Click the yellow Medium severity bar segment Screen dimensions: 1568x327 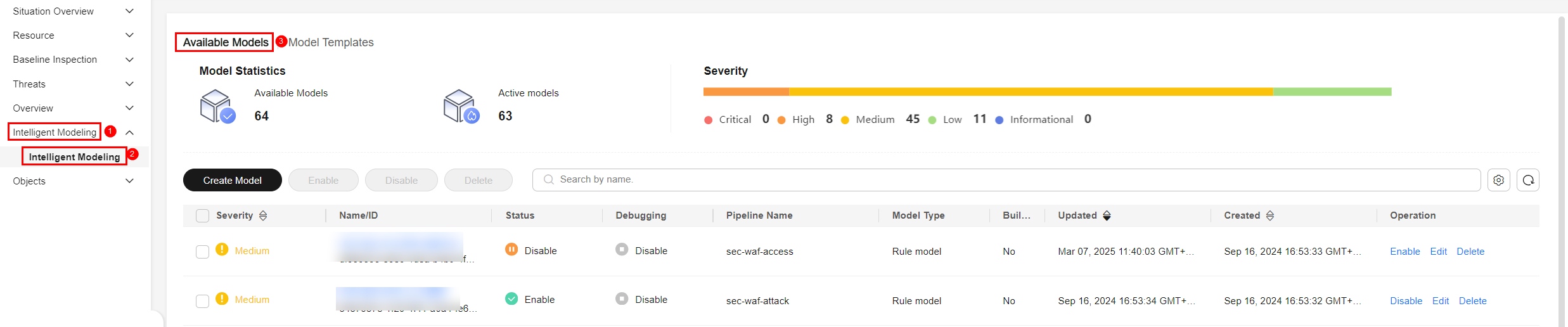click(1030, 92)
